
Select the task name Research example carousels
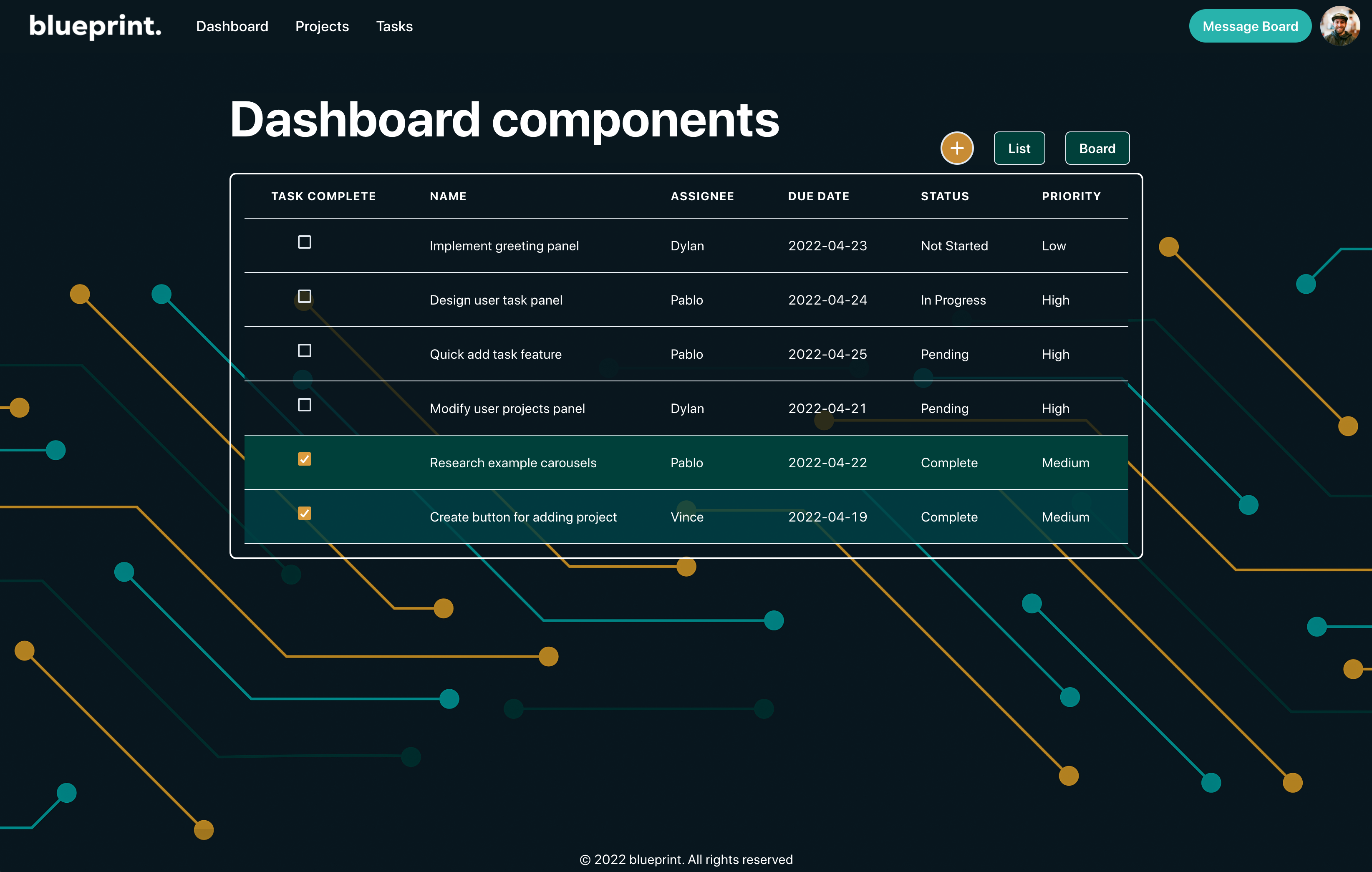point(513,462)
